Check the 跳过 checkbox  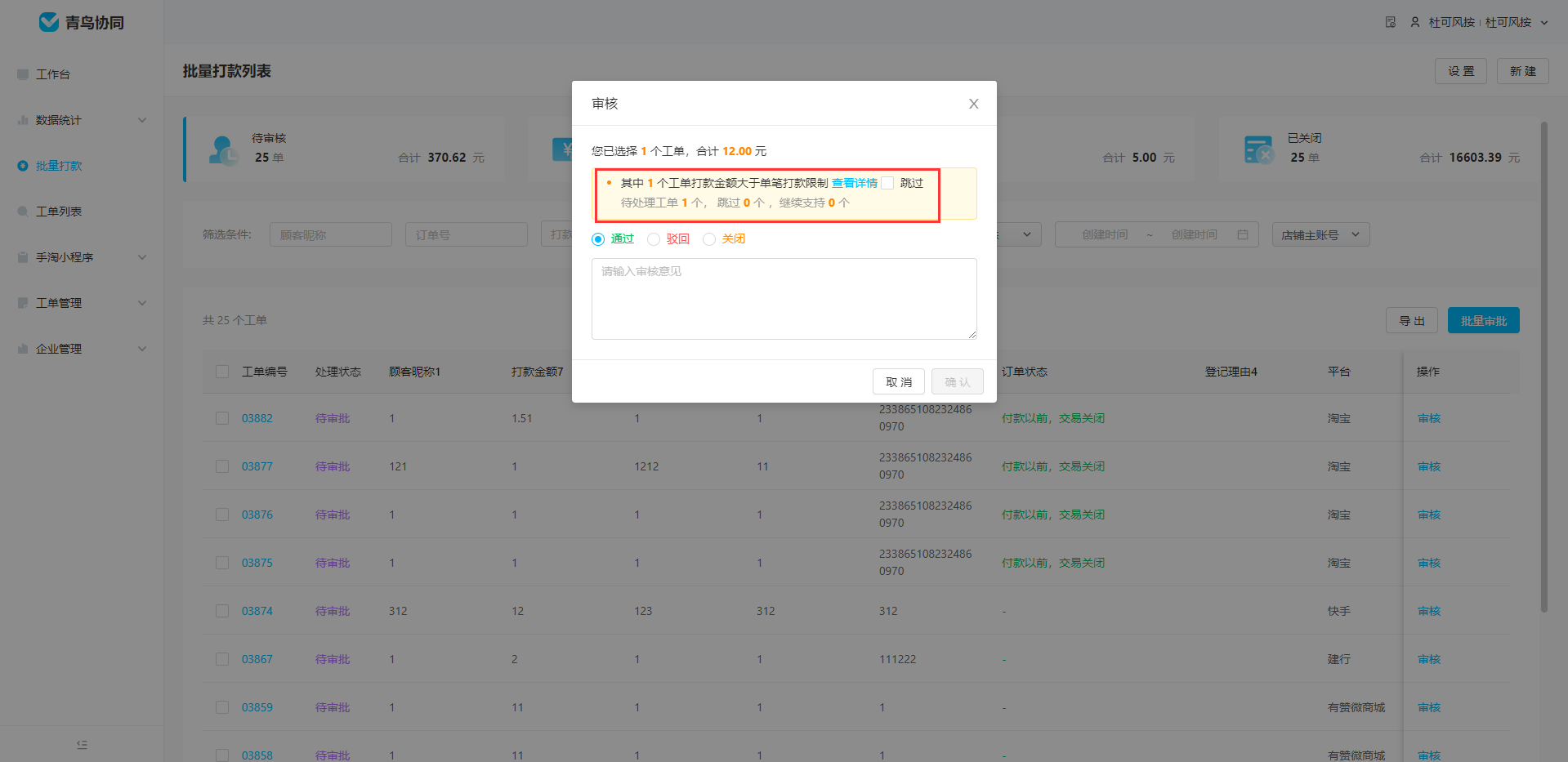tap(887, 183)
